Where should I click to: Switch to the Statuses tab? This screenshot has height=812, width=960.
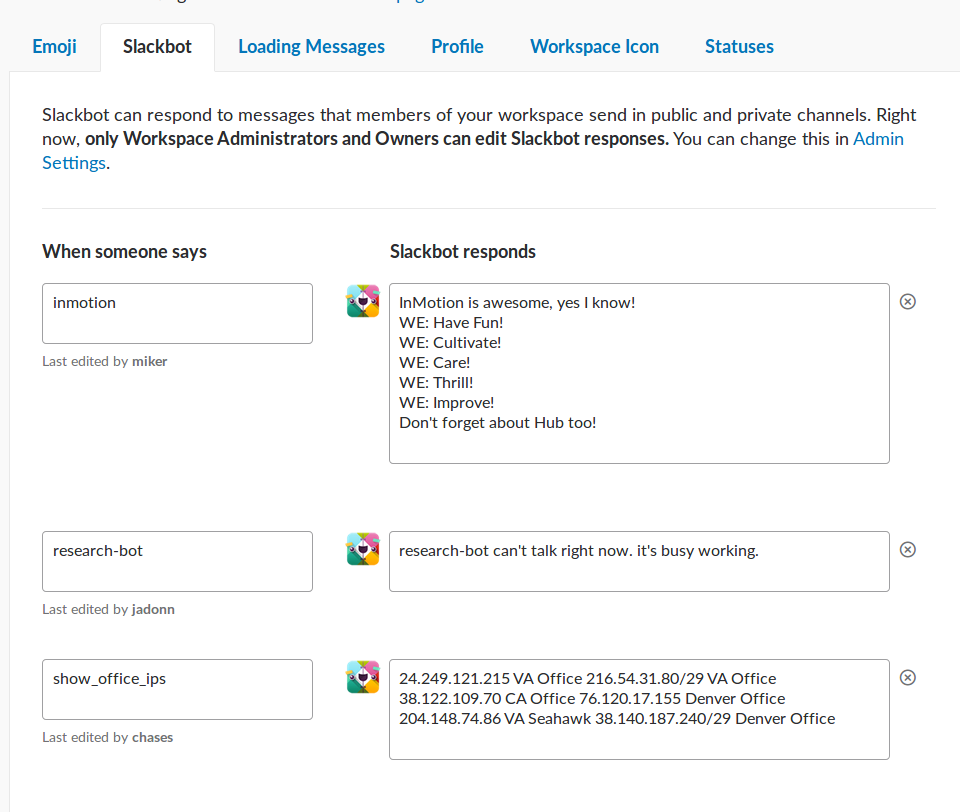click(x=739, y=47)
